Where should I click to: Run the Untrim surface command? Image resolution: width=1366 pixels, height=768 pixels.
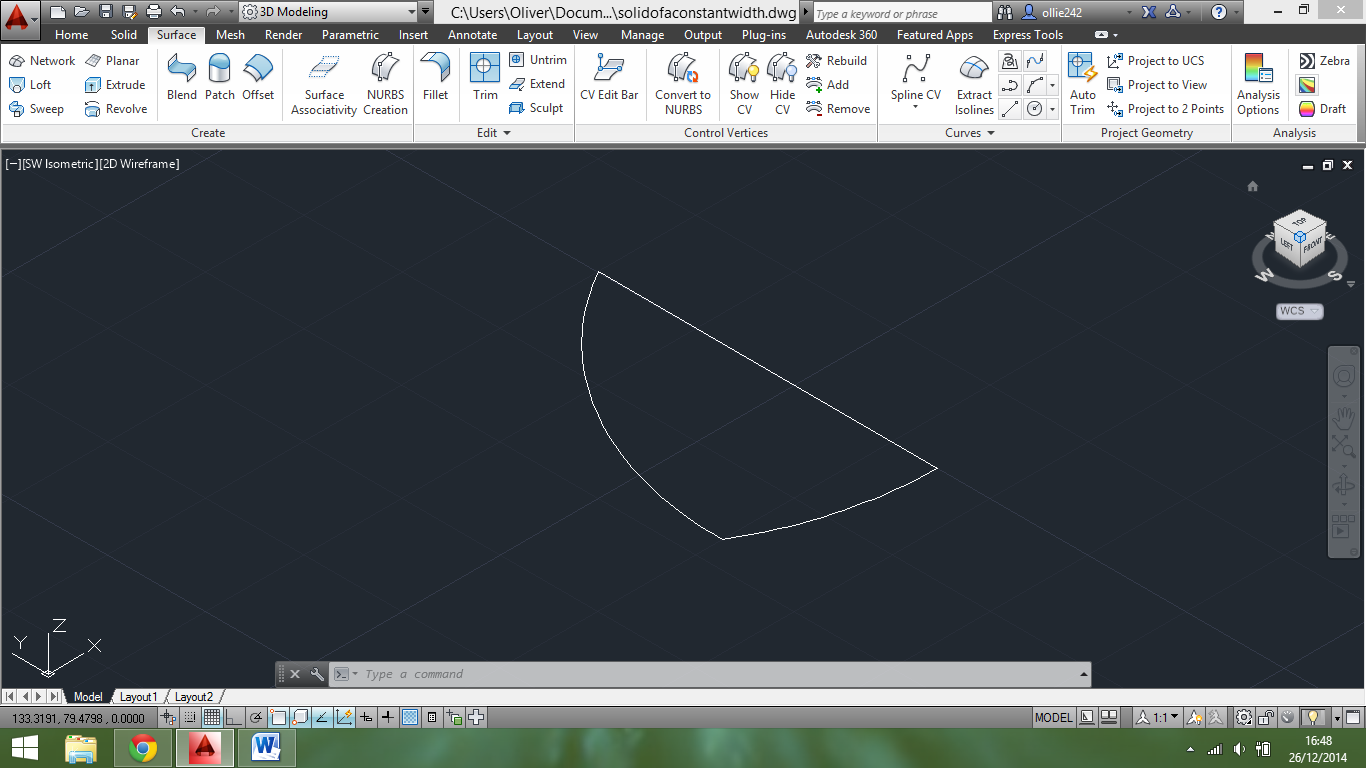[x=538, y=60]
